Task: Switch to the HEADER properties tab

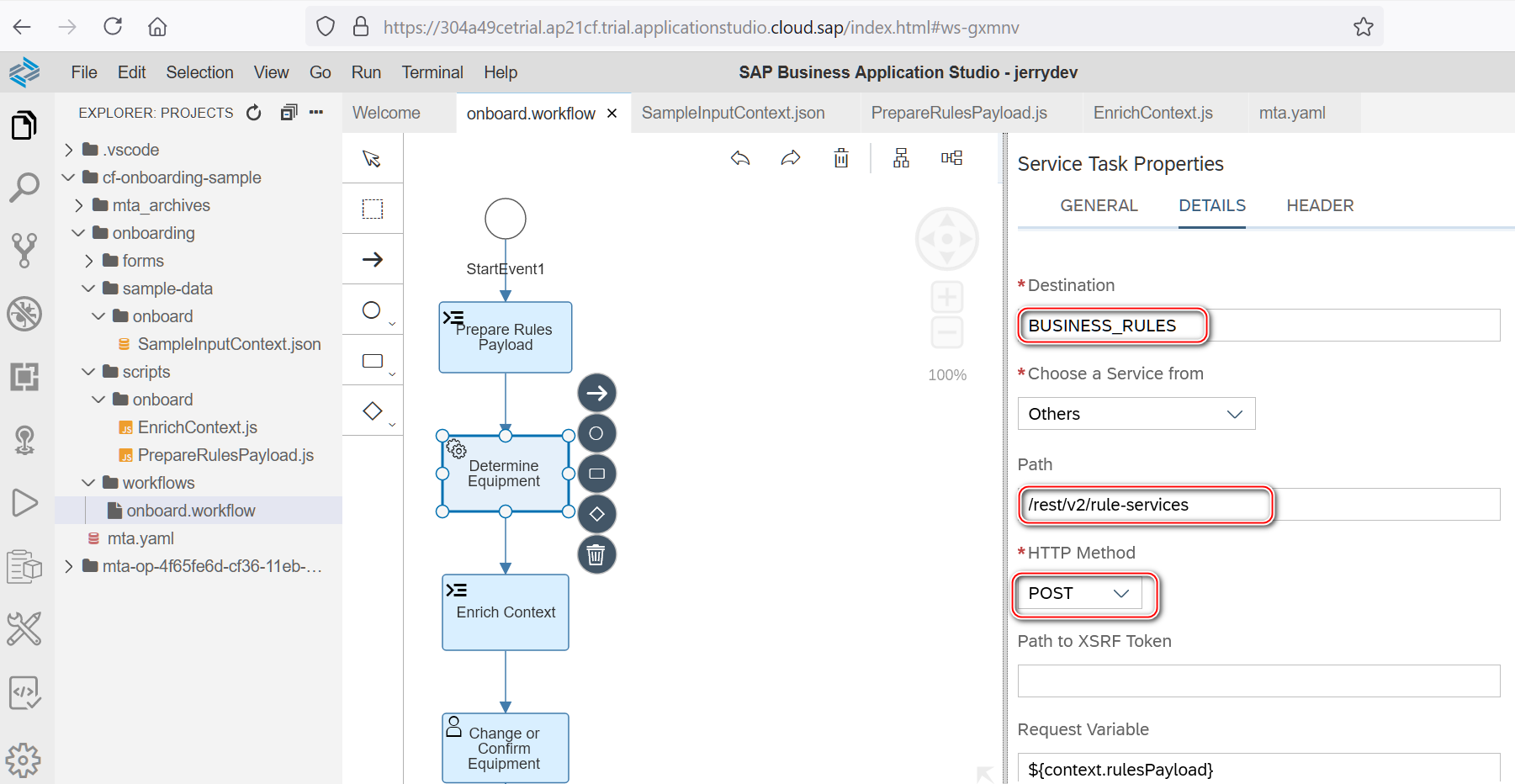Action: 1319,205
